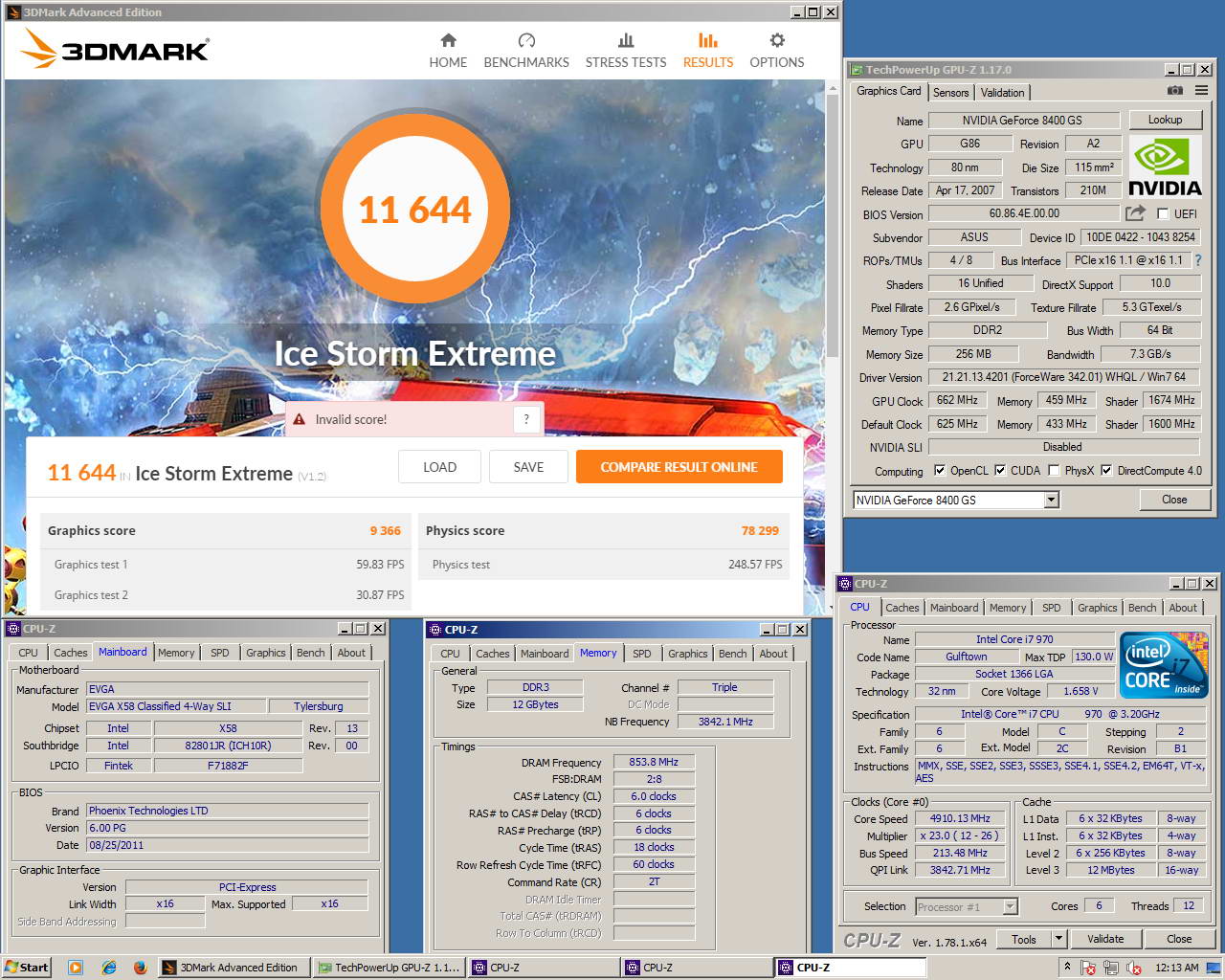Open GPU-Z hamburger menu icon
The image size is (1225, 980).
(1201, 90)
